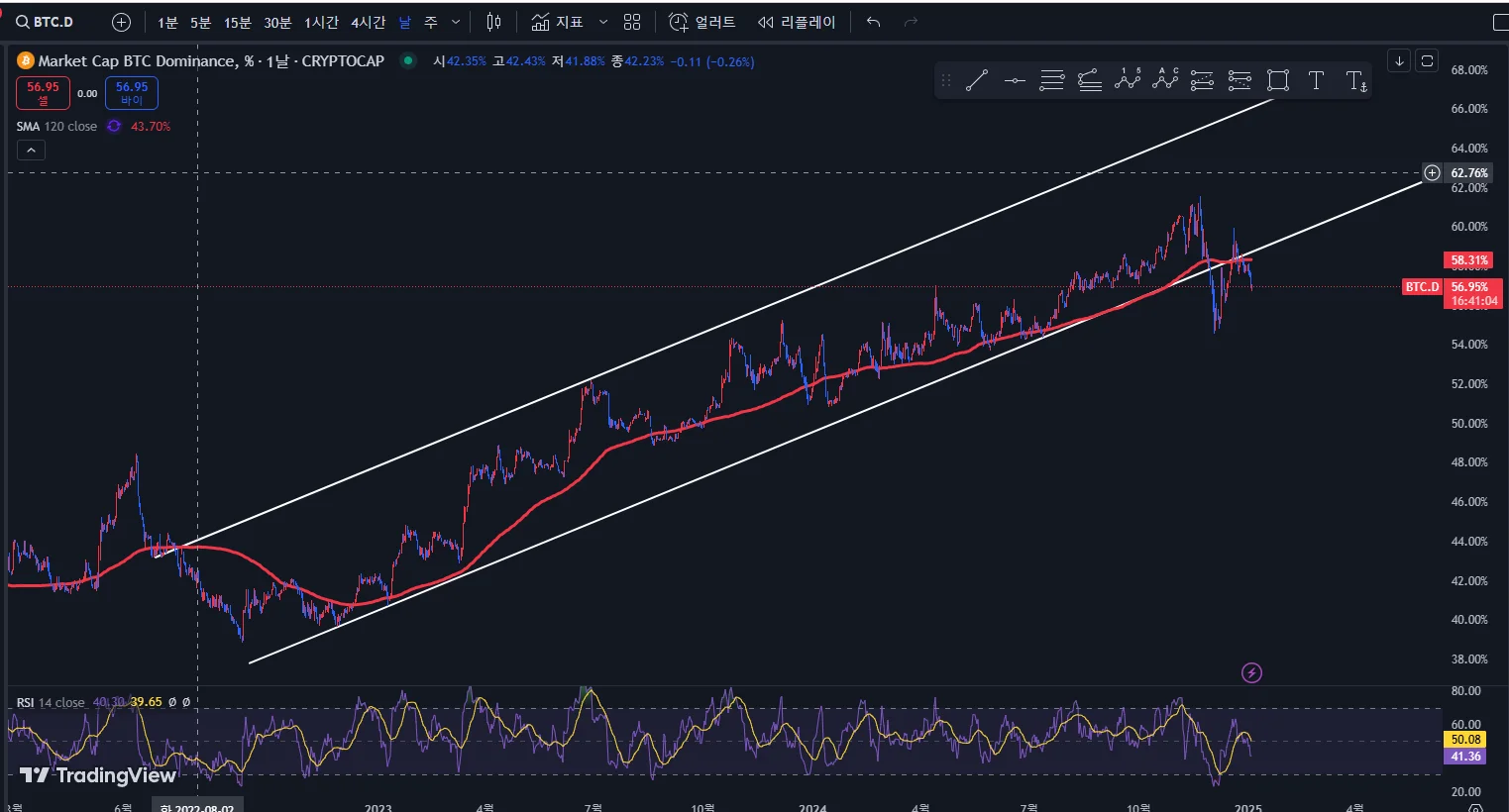Open the layout grid selector
Screen dimensions: 1509x812
click(x=632, y=22)
